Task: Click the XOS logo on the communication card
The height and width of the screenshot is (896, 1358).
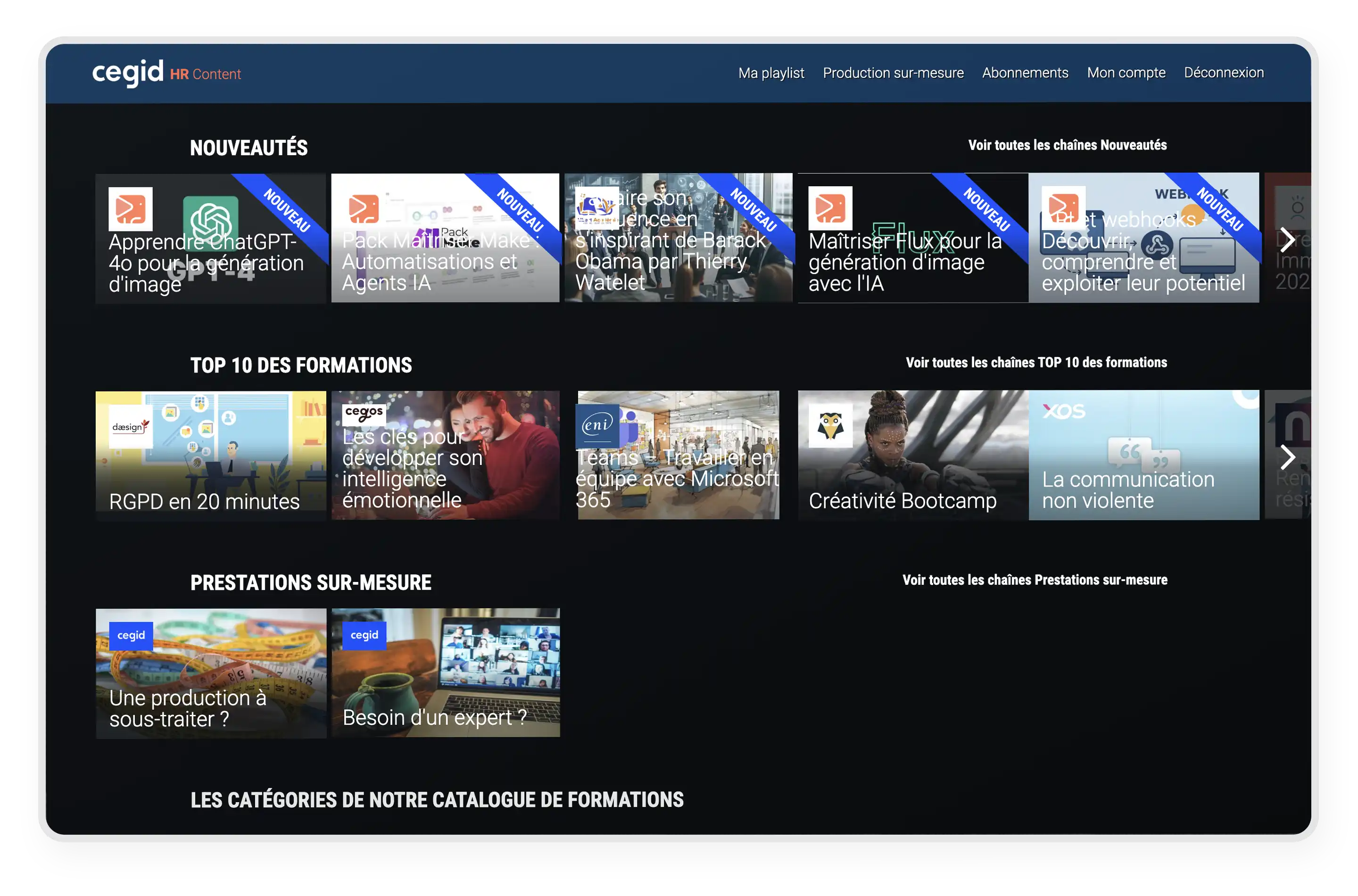Action: pos(1063,411)
